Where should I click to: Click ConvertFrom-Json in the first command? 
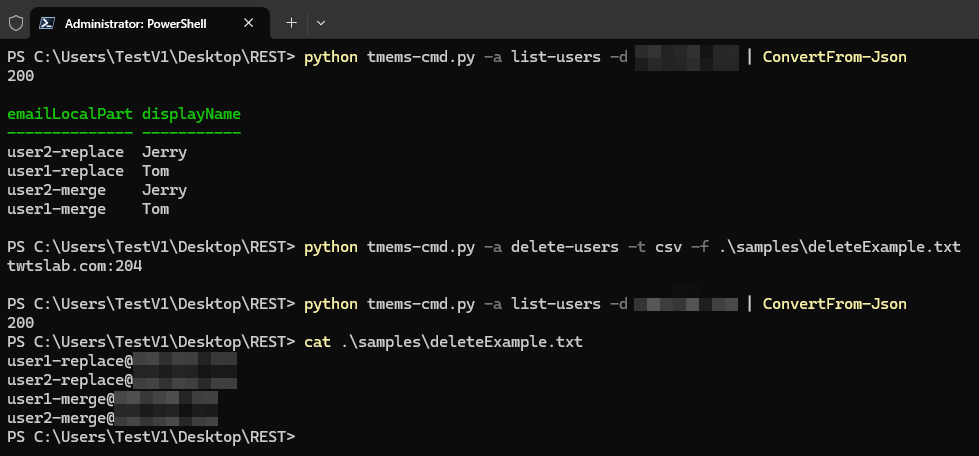834,57
